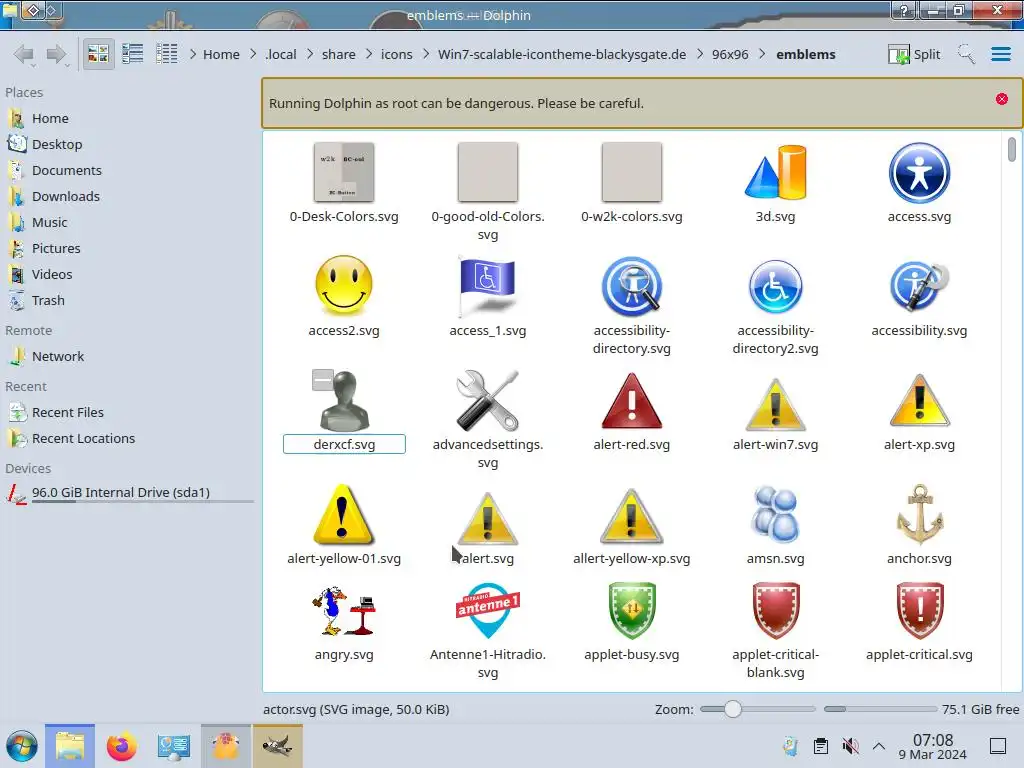Select the applet-critical-blank.svg shield icon
The width and height of the screenshot is (1024, 768).
pos(775,611)
